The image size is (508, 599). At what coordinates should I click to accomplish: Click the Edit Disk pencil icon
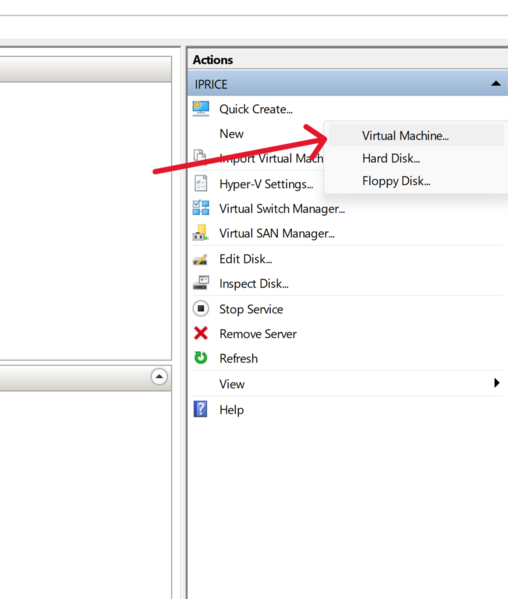(x=200, y=259)
